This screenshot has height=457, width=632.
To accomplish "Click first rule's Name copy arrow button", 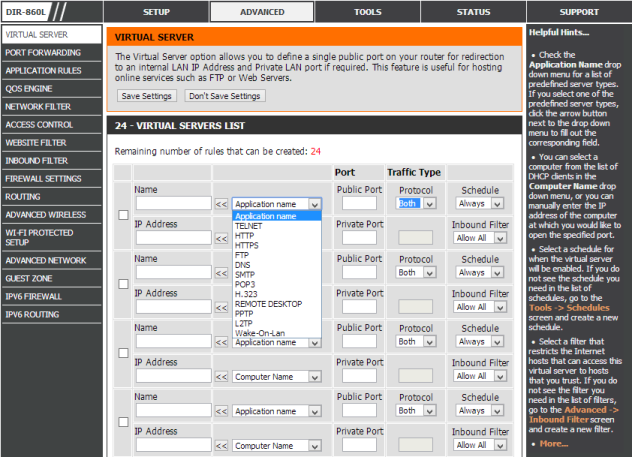I will tap(221, 204).
